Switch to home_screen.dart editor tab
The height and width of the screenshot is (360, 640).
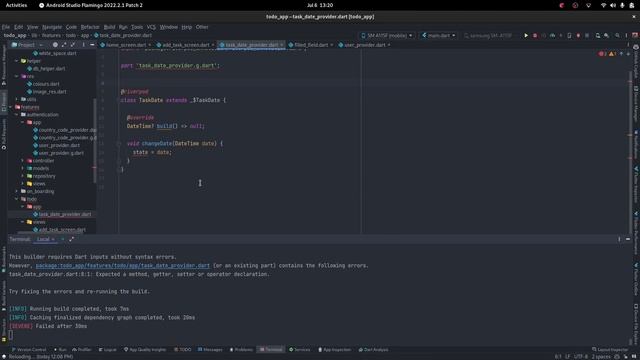[x=125, y=45]
